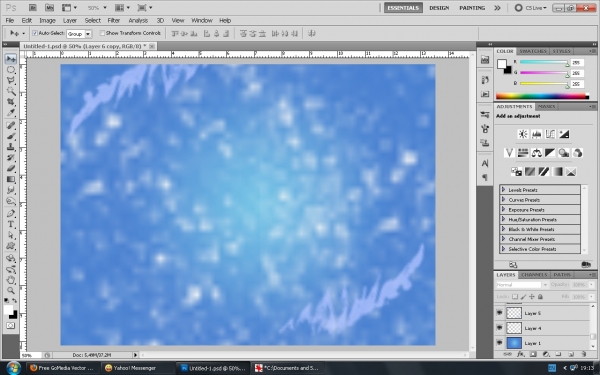Select the Move tool
Image resolution: width=600 pixels, height=375 pixels.
click(11, 59)
